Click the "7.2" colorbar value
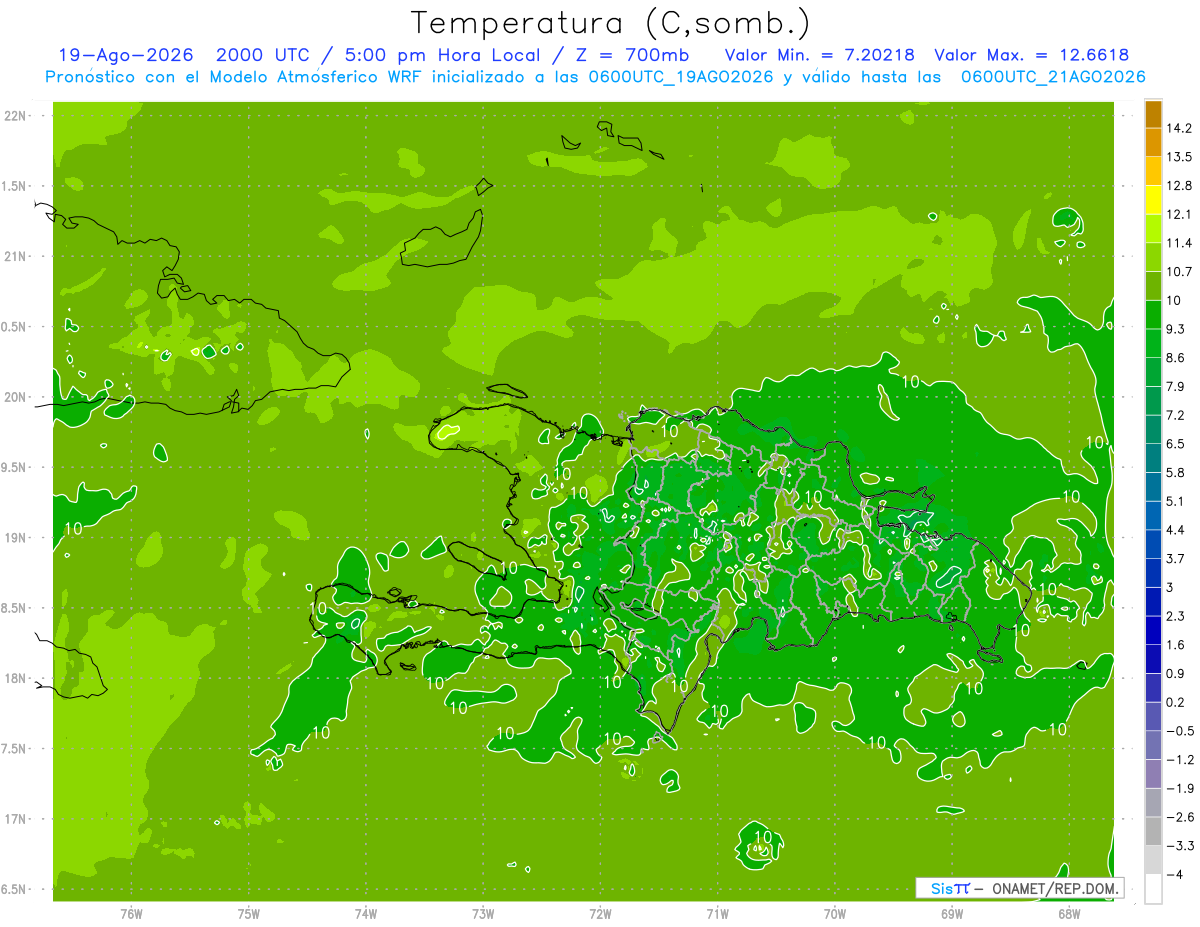1200x927 pixels. [1176, 415]
